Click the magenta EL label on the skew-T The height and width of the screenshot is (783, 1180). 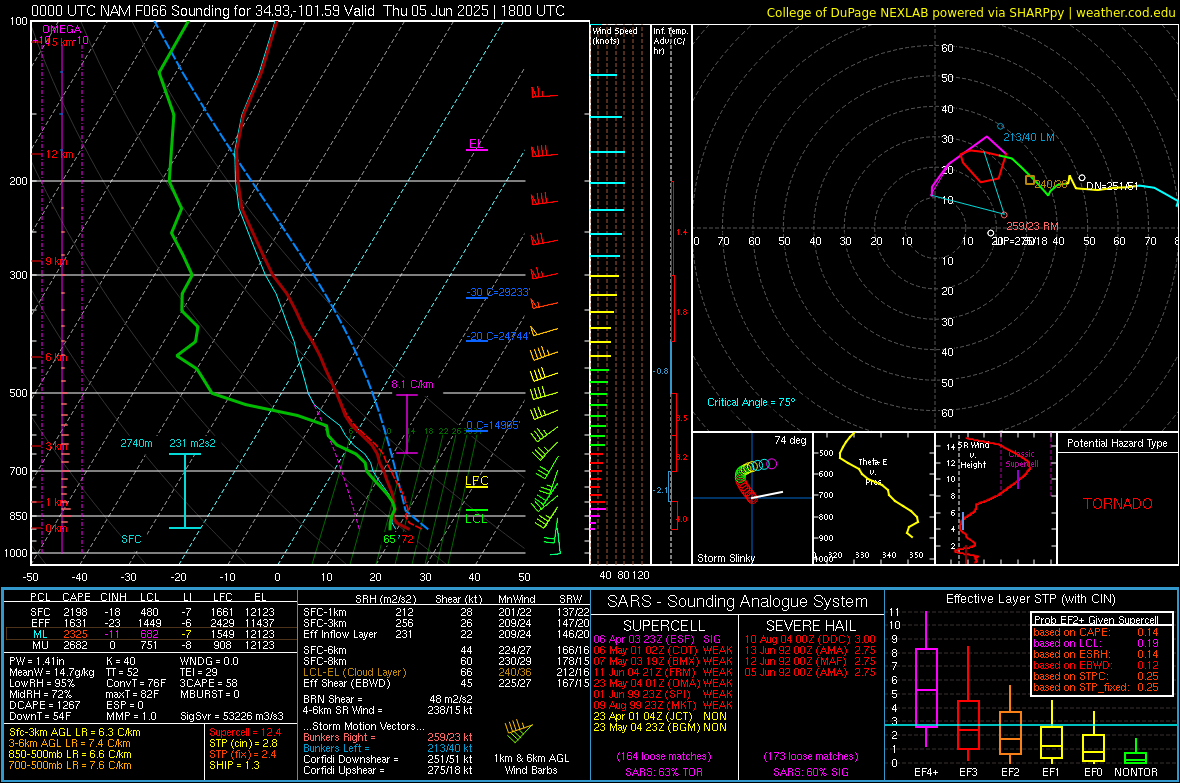[476, 143]
